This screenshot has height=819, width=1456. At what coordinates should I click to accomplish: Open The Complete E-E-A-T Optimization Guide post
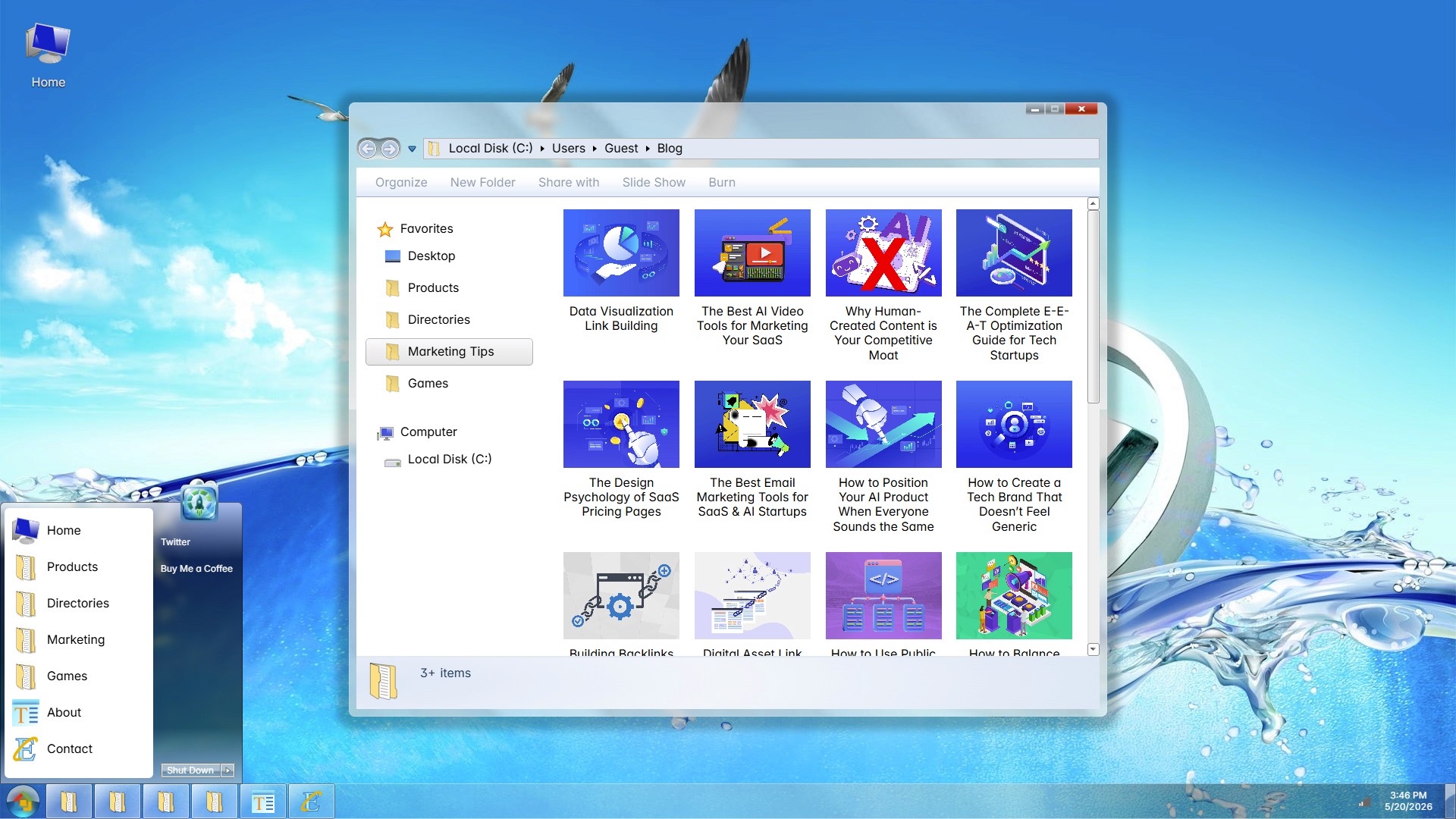(1014, 286)
